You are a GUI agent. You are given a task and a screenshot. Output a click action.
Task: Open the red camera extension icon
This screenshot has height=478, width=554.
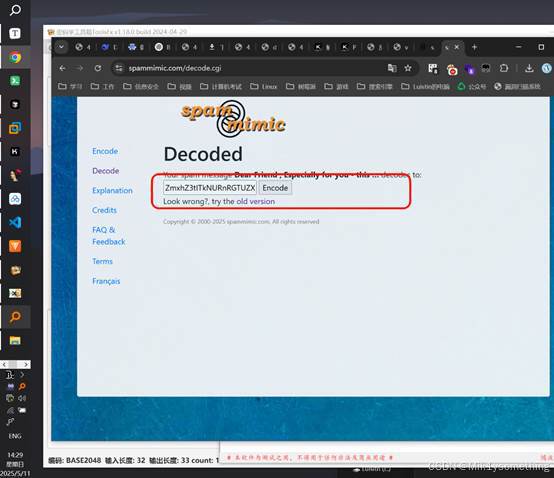[452, 69]
